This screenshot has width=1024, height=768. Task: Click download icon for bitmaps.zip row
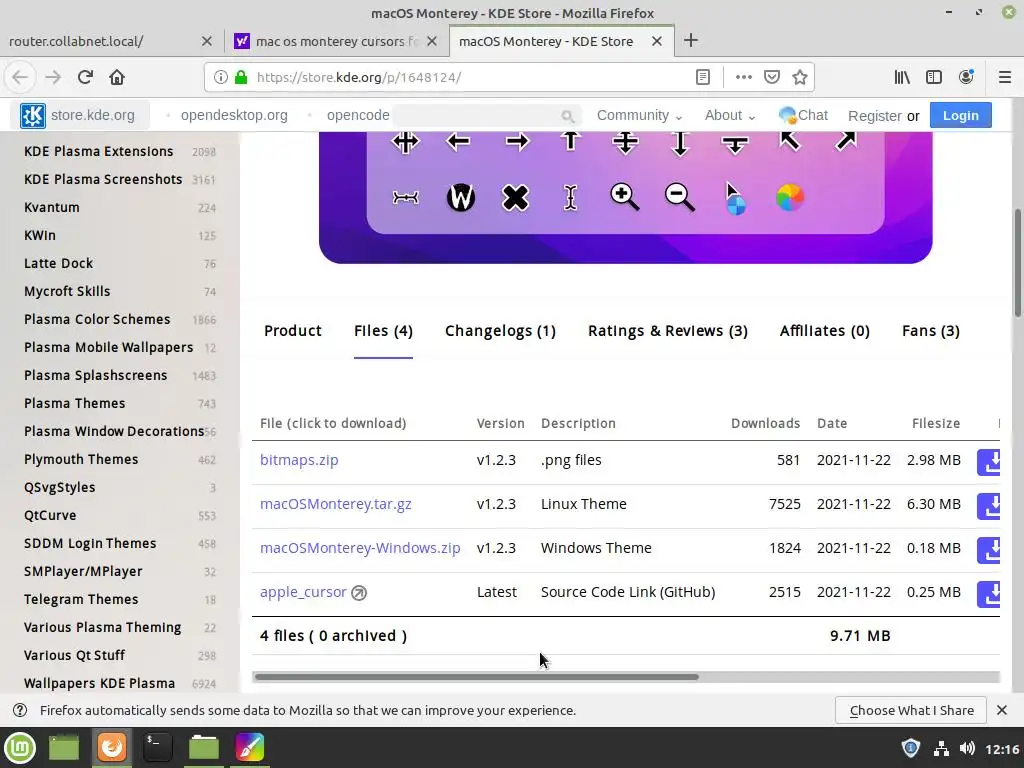tap(989, 461)
